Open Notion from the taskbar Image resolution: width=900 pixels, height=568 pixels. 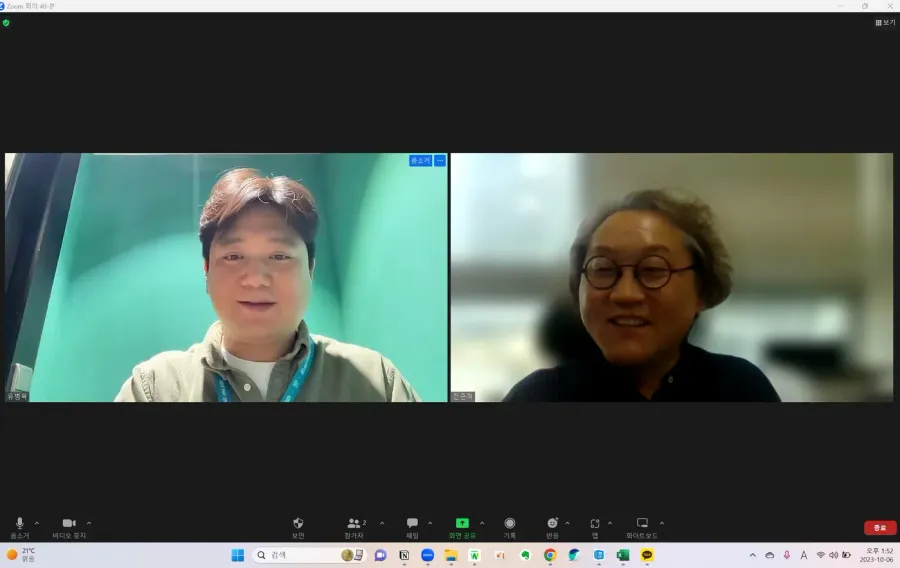click(404, 555)
